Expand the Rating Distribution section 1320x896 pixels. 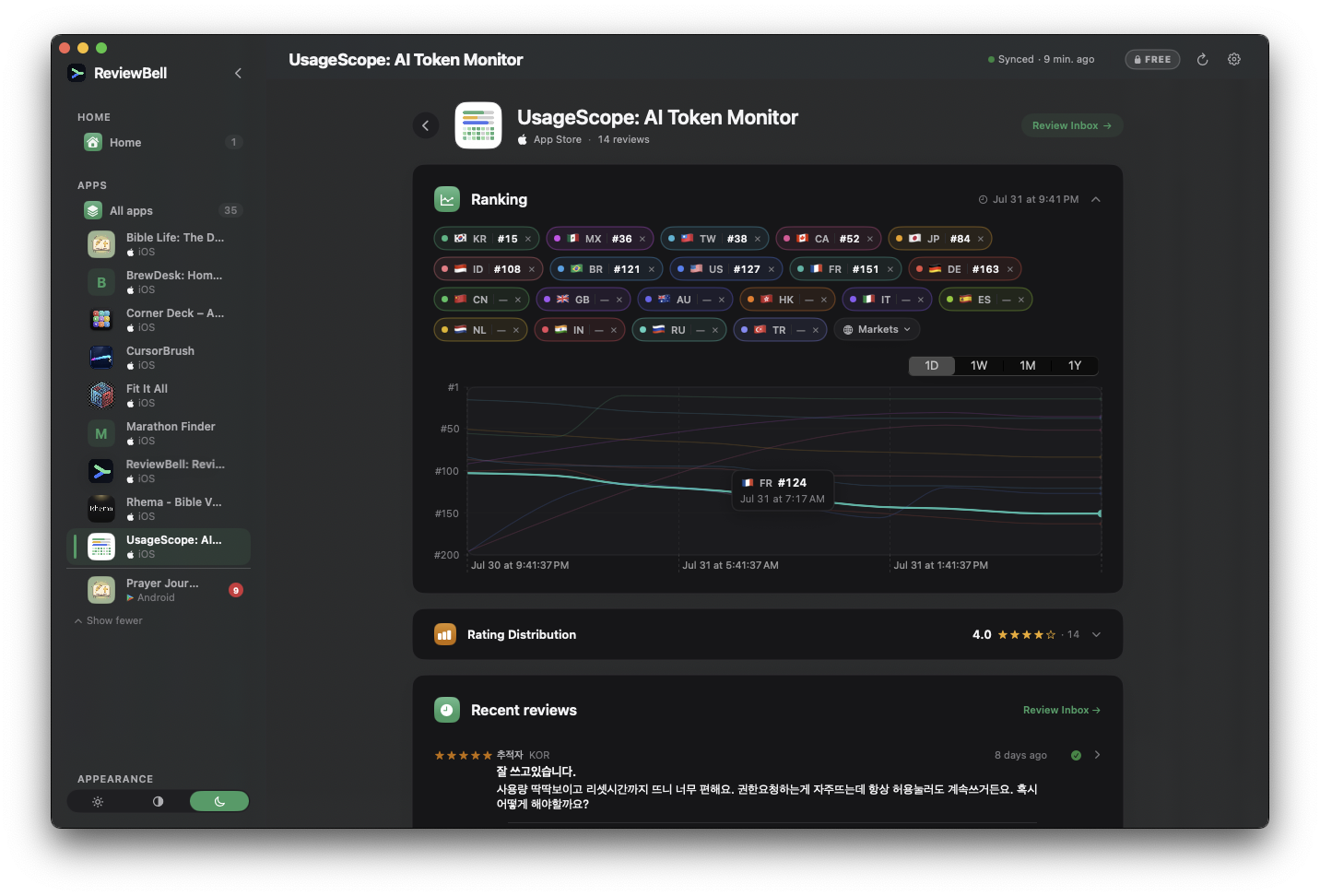coord(1096,634)
